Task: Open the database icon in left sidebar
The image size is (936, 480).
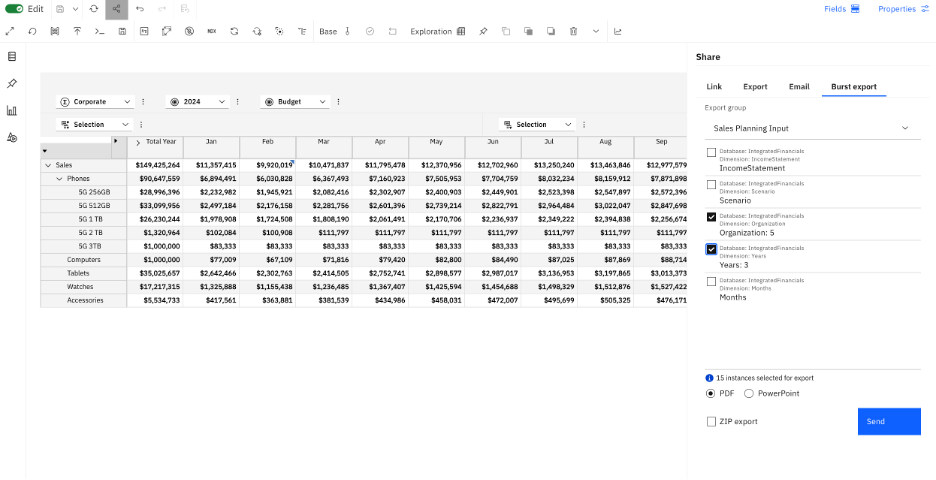Action: pyautogui.click(x=12, y=57)
